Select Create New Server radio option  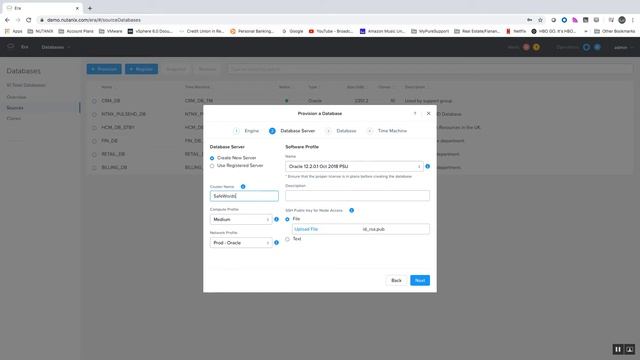click(212, 158)
